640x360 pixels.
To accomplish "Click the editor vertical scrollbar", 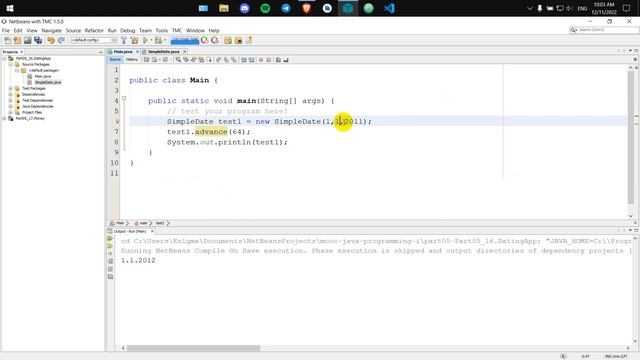I will [x=631, y=138].
